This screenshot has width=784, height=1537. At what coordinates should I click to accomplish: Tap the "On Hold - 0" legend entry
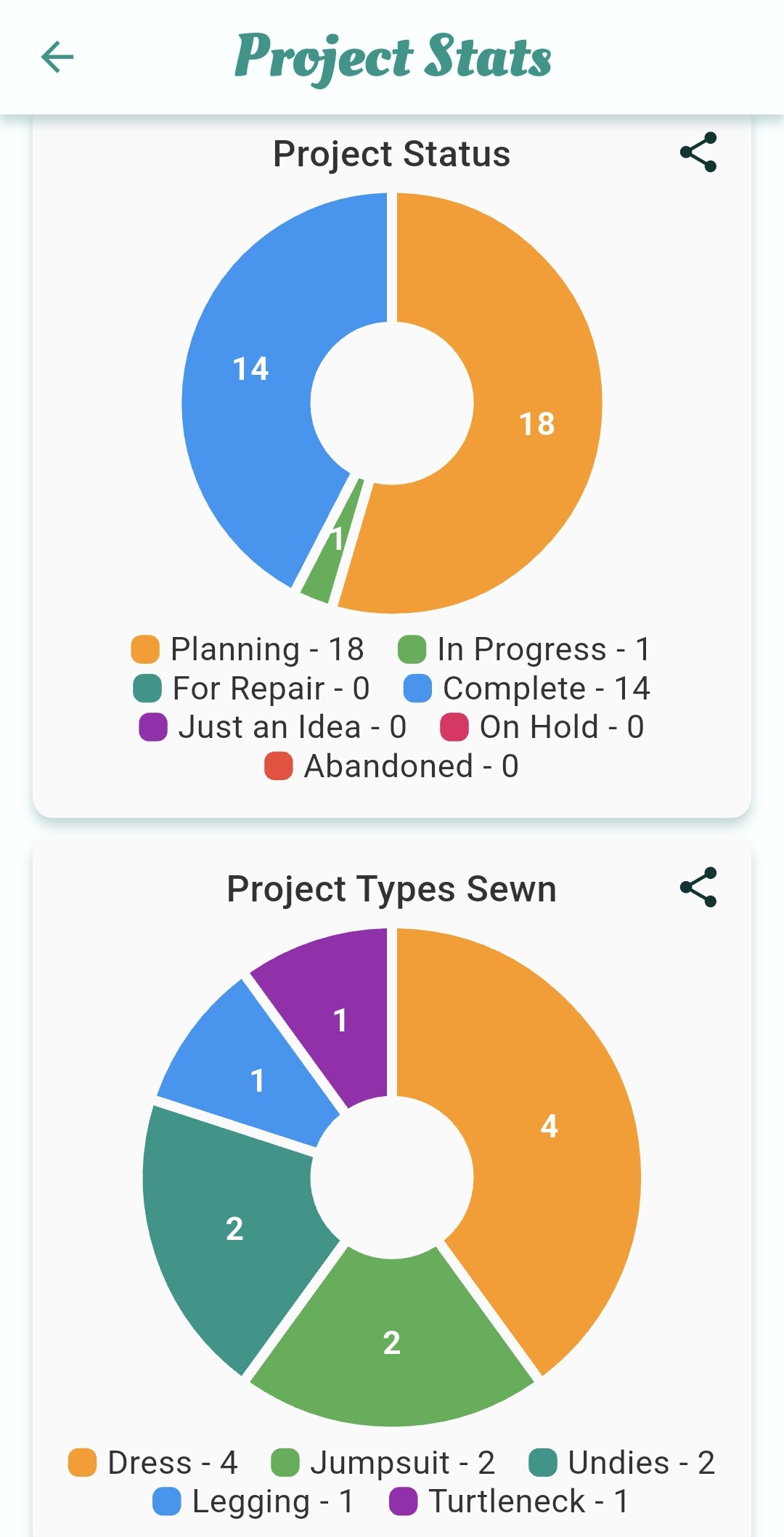point(542,727)
